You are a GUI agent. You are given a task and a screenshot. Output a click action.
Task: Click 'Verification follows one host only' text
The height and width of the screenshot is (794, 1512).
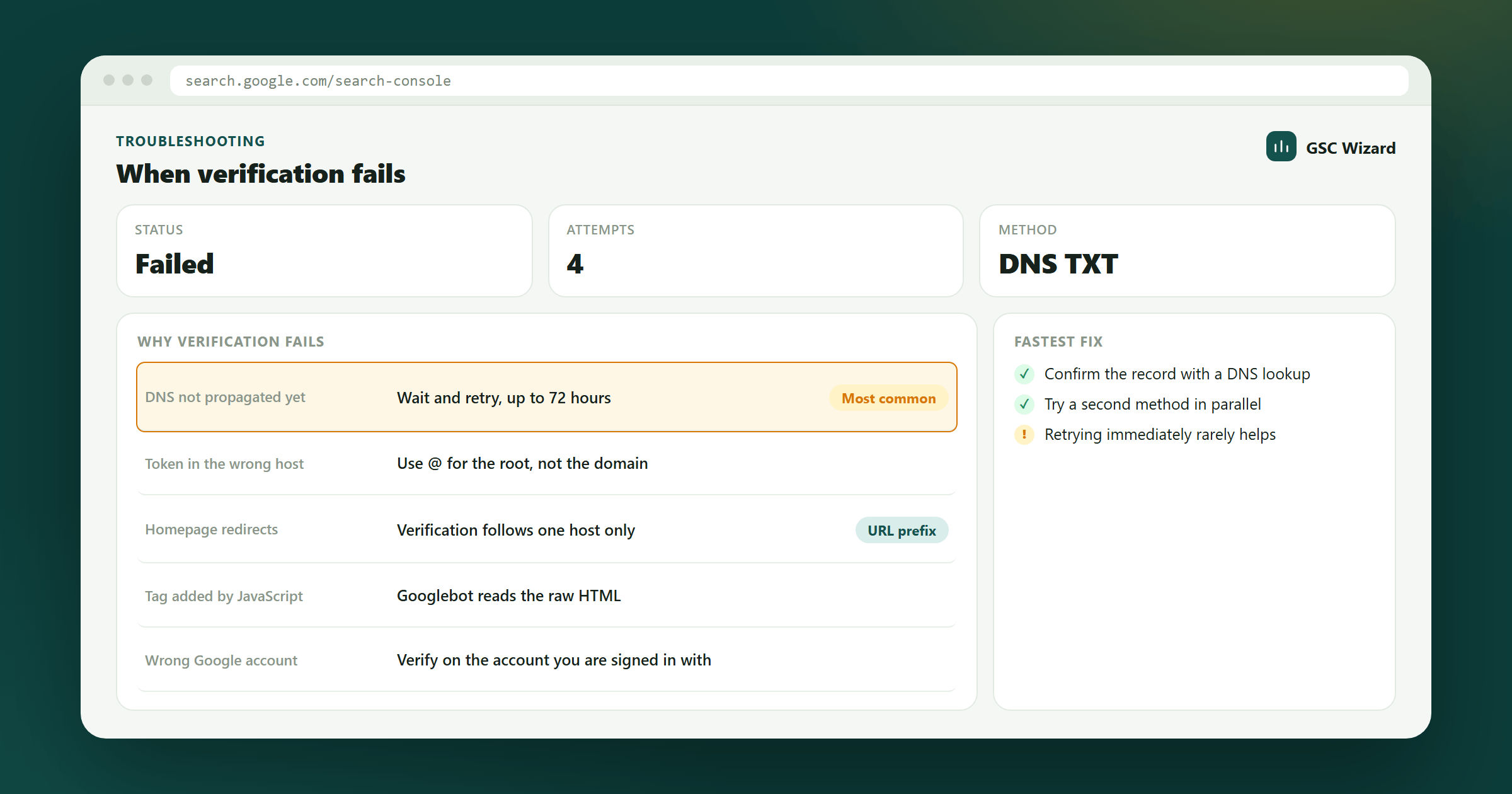516,531
